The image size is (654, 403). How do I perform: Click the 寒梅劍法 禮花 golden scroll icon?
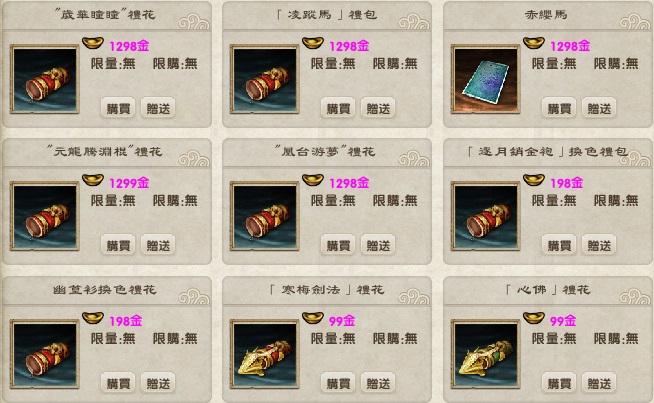[x=264, y=354]
